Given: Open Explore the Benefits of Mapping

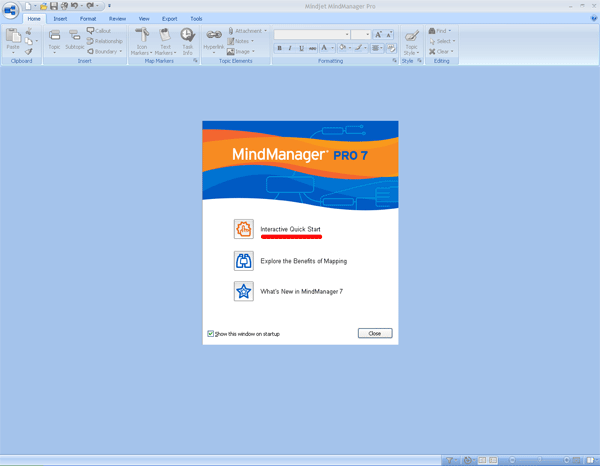Looking at the screenshot, I should (303, 261).
